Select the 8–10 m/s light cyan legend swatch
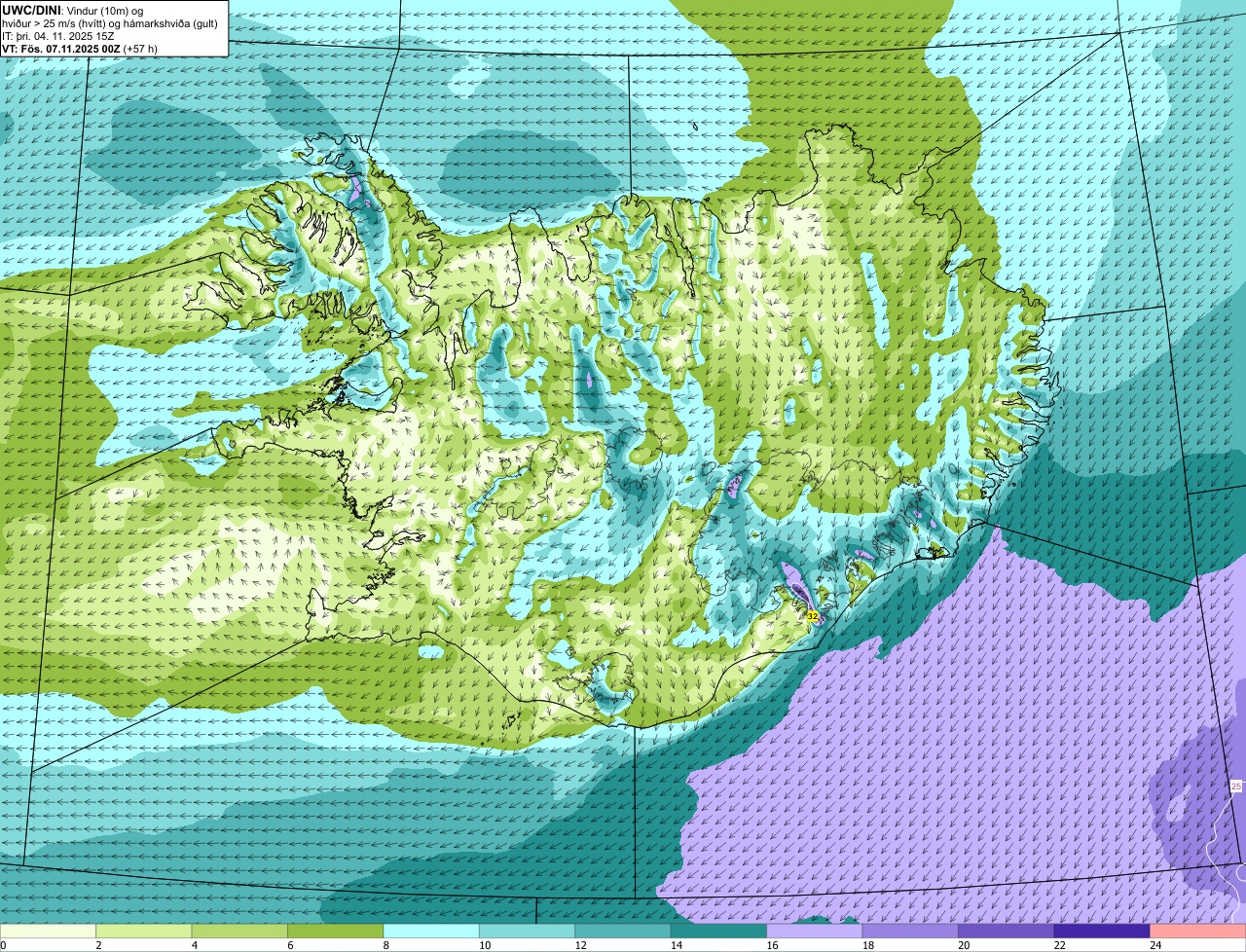 [431, 931]
